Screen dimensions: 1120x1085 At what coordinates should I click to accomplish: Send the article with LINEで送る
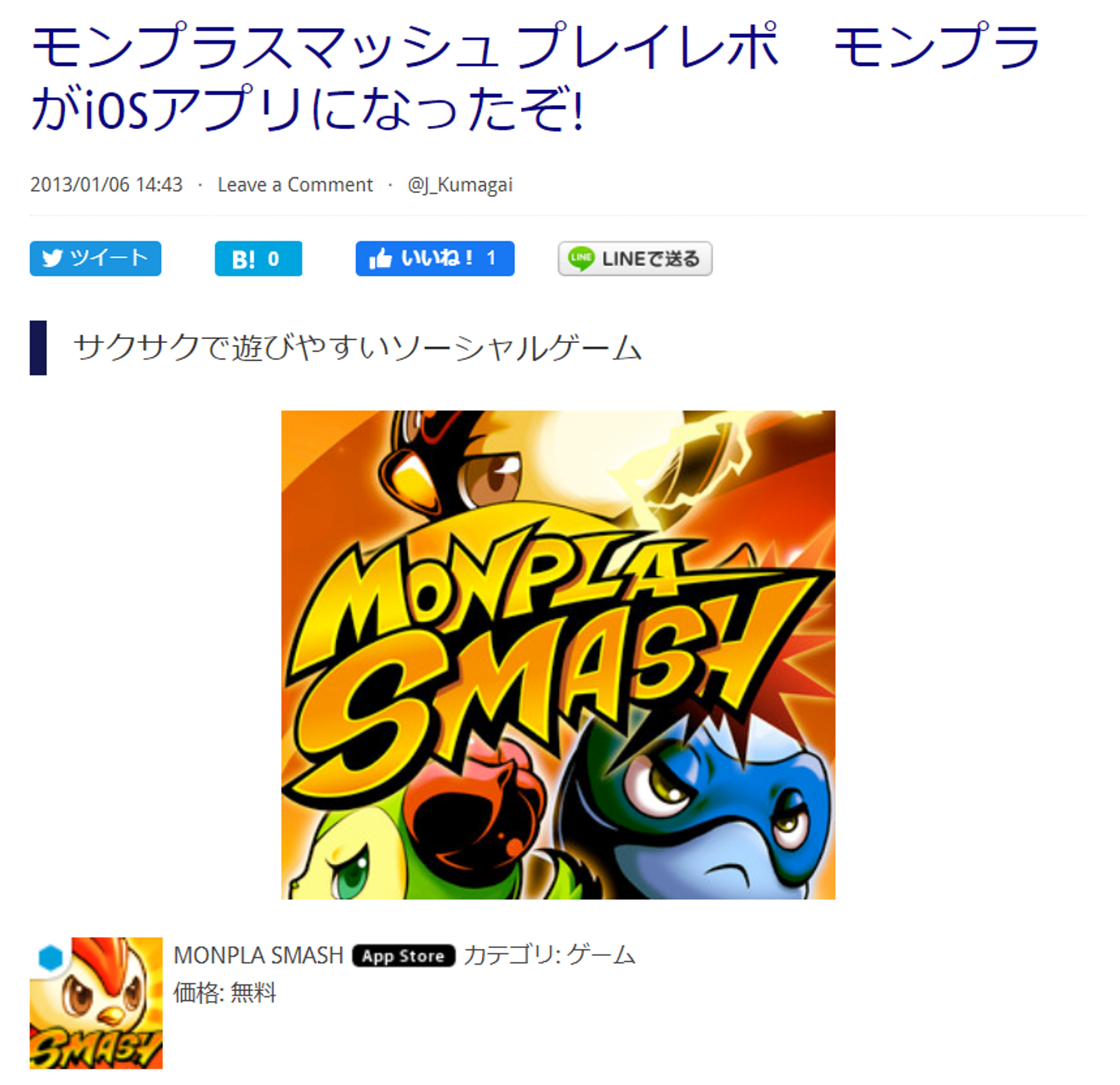[x=651, y=259]
